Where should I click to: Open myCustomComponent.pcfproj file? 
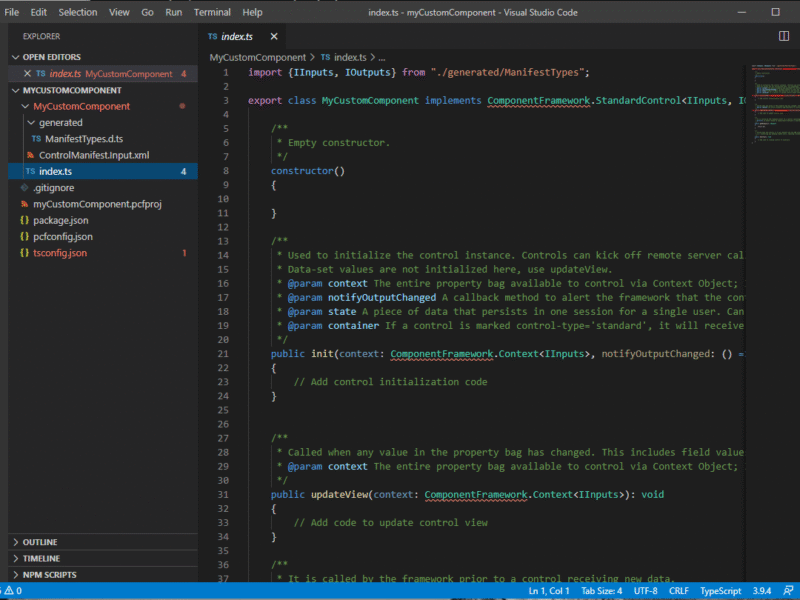point(97,204)
